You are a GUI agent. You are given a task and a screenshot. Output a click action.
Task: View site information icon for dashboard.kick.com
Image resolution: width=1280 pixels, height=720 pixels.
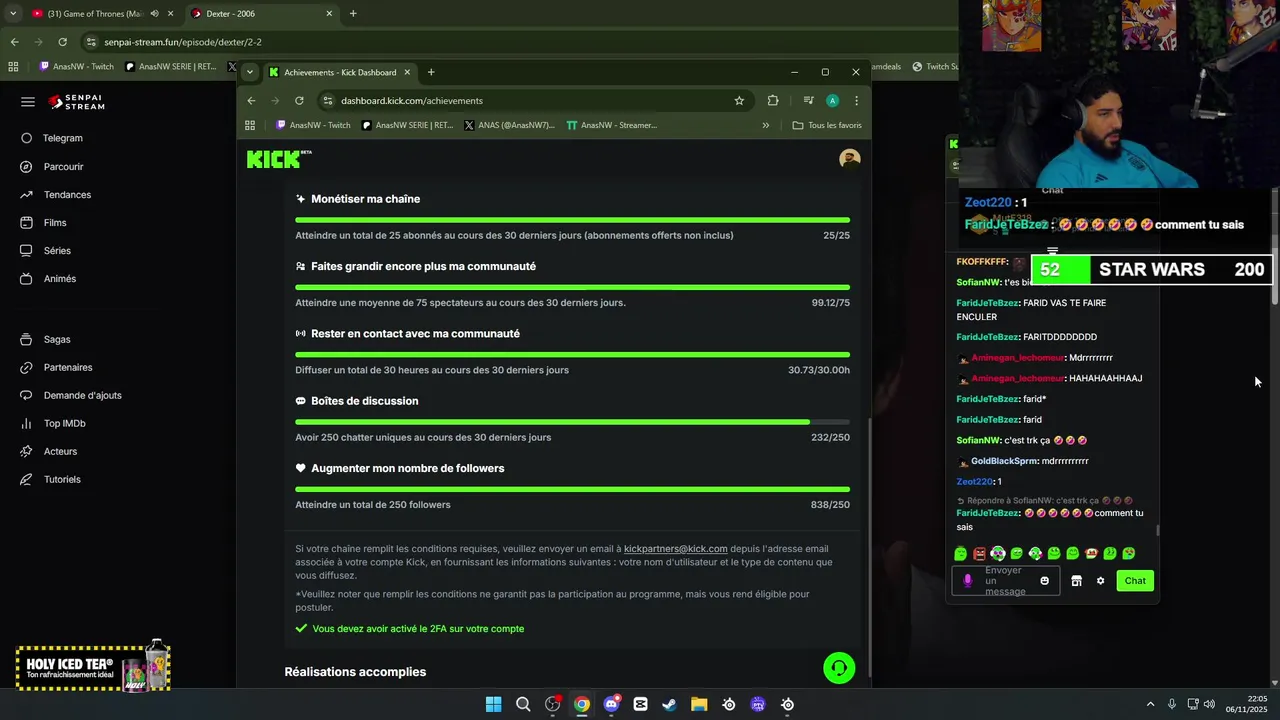click(327, 100)
